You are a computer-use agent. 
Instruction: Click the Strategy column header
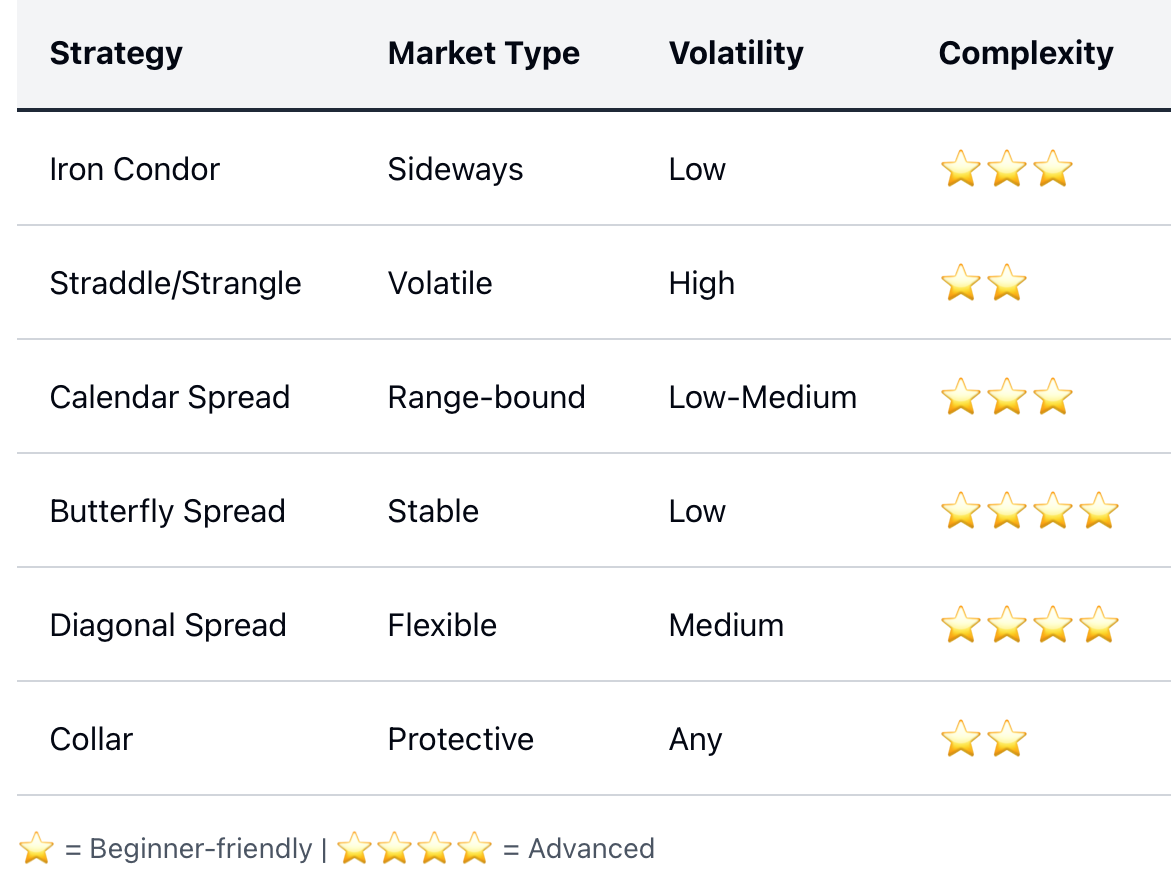(116, 53)
